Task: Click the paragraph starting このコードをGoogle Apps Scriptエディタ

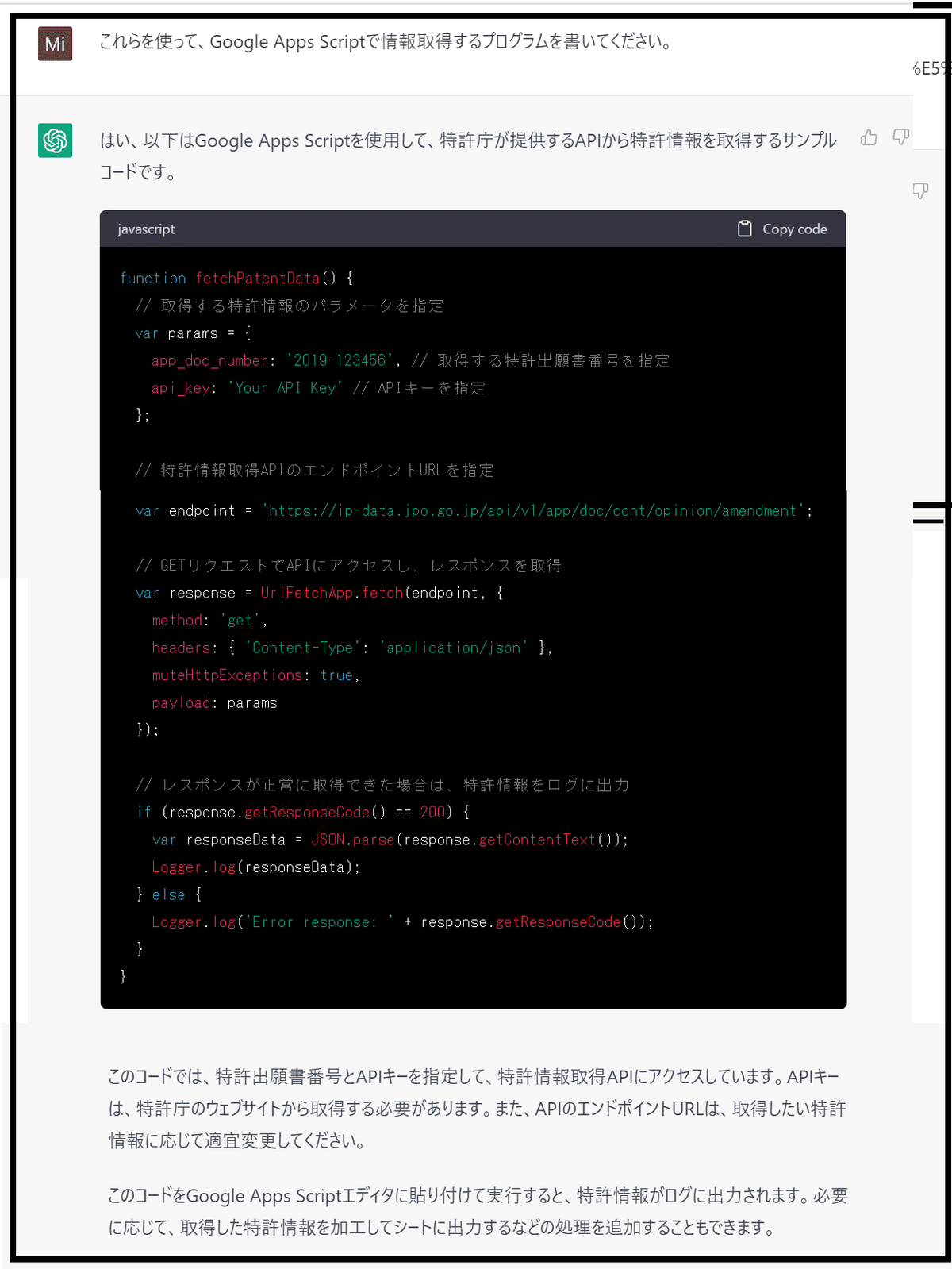Action: point(478,1212)
